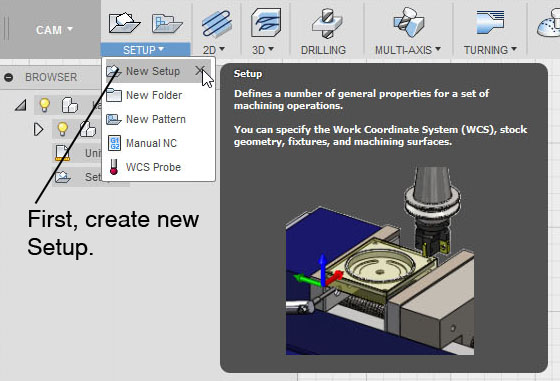Open the TURNING dropdown
This screenshot has width=560, height=381.
[x=490, y=50]
